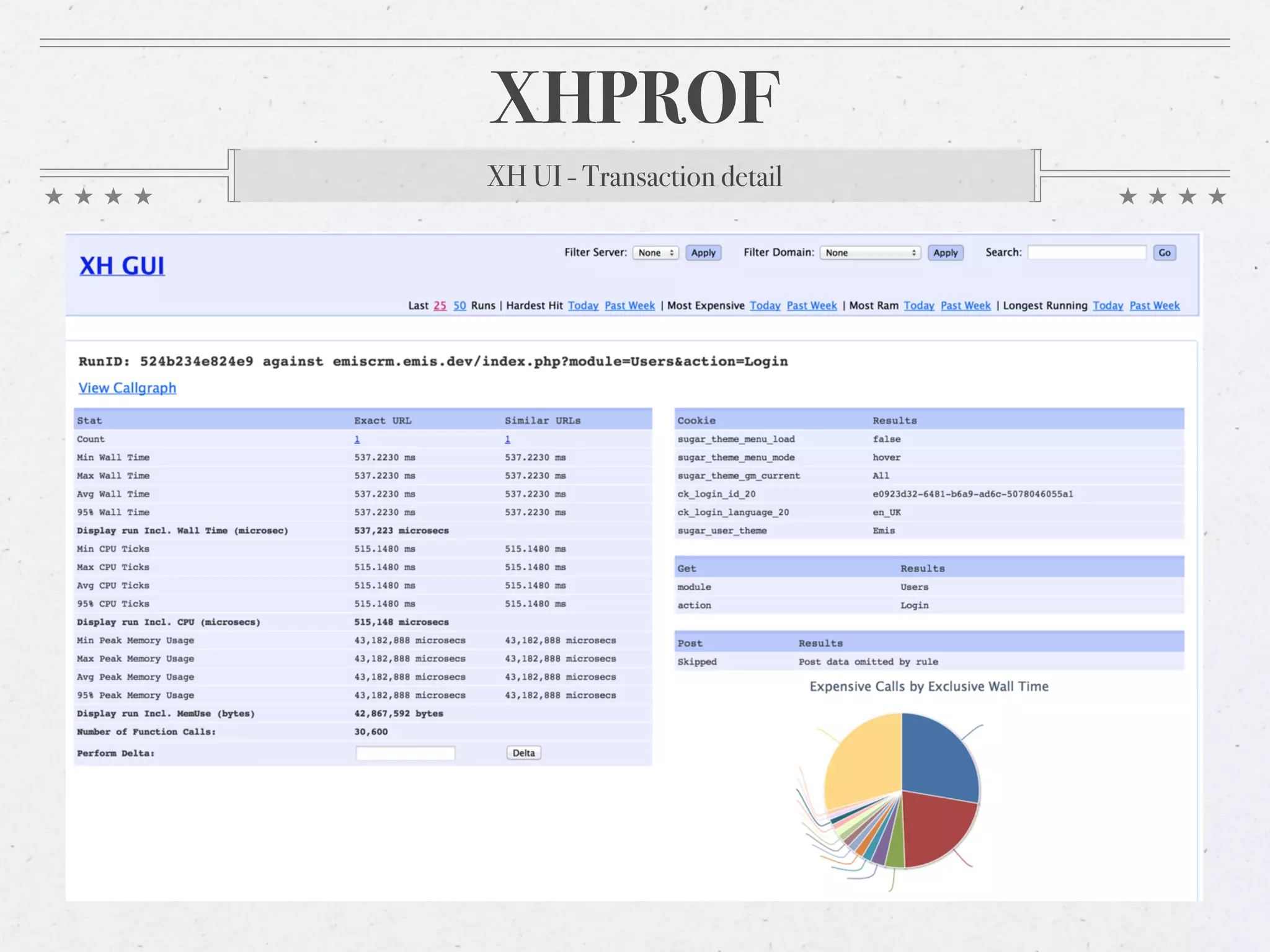Expand the Filter Domain dropdown
Viewport: 1270px width, 952px height.
[869, 253]
